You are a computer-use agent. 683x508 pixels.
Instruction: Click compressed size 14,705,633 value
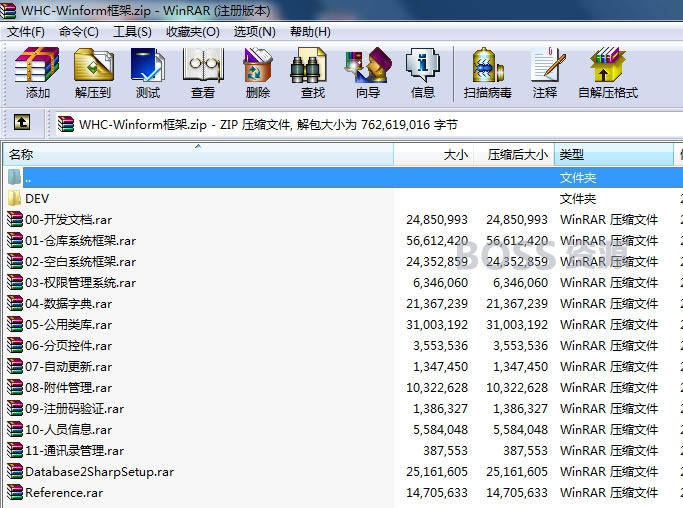[x=517, y=492]
